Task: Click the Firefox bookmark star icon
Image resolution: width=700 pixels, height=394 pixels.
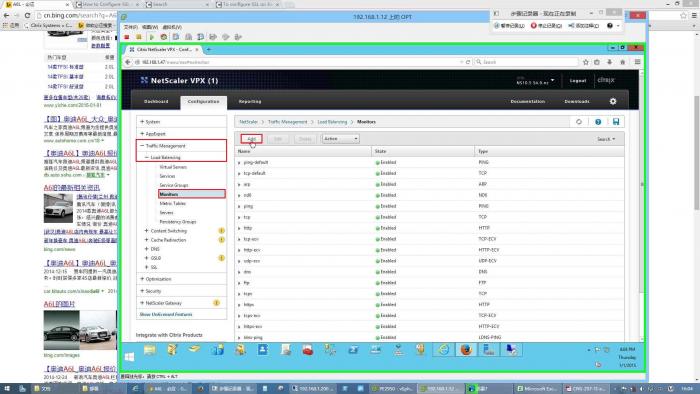Action: pos(586,62)
